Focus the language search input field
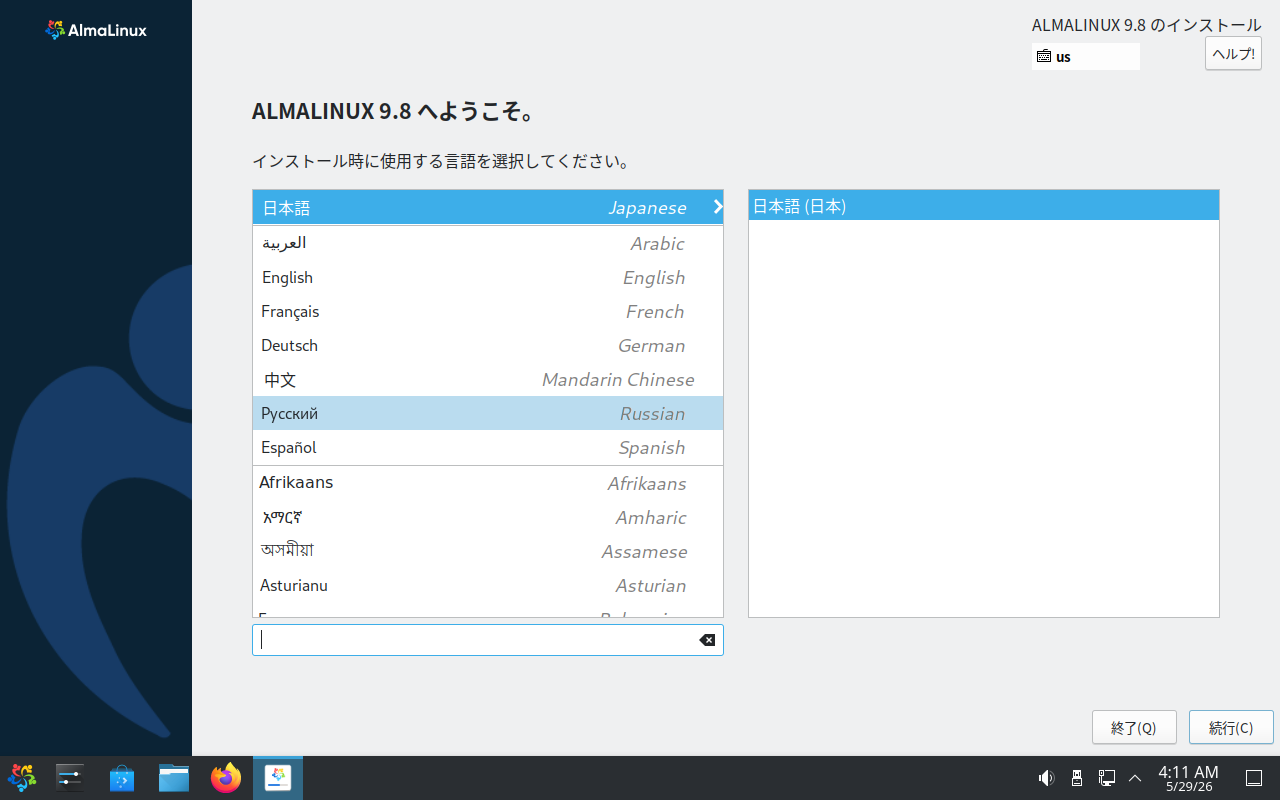The image size is (1280, 800). pos(474,640)
